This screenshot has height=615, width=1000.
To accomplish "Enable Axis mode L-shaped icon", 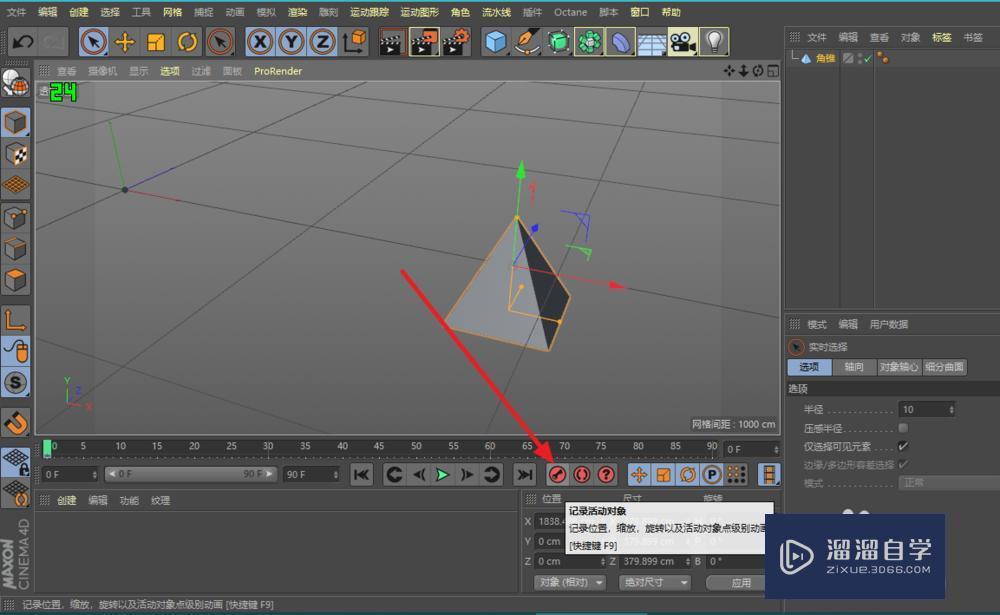I will point(15,320).
